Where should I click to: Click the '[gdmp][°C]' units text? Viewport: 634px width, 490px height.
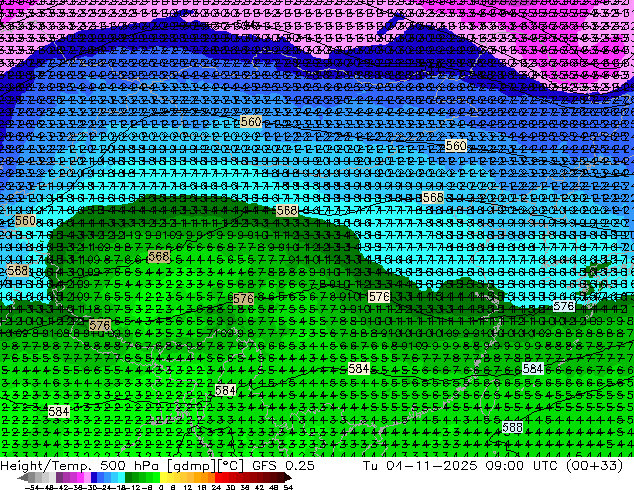tap(206, 465)
